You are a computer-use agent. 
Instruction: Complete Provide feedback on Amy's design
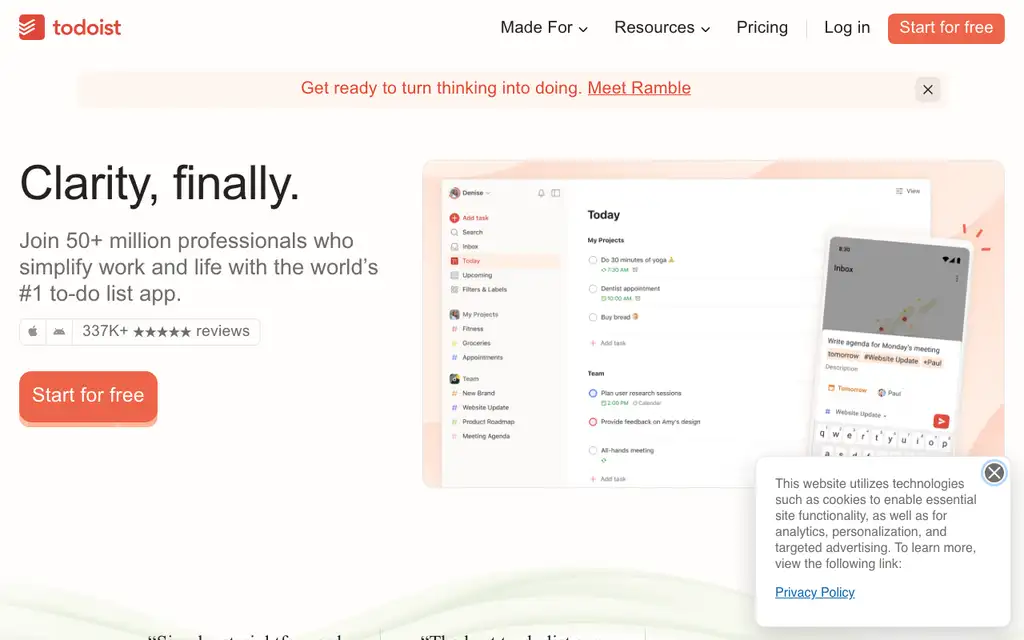click(592, 422)
